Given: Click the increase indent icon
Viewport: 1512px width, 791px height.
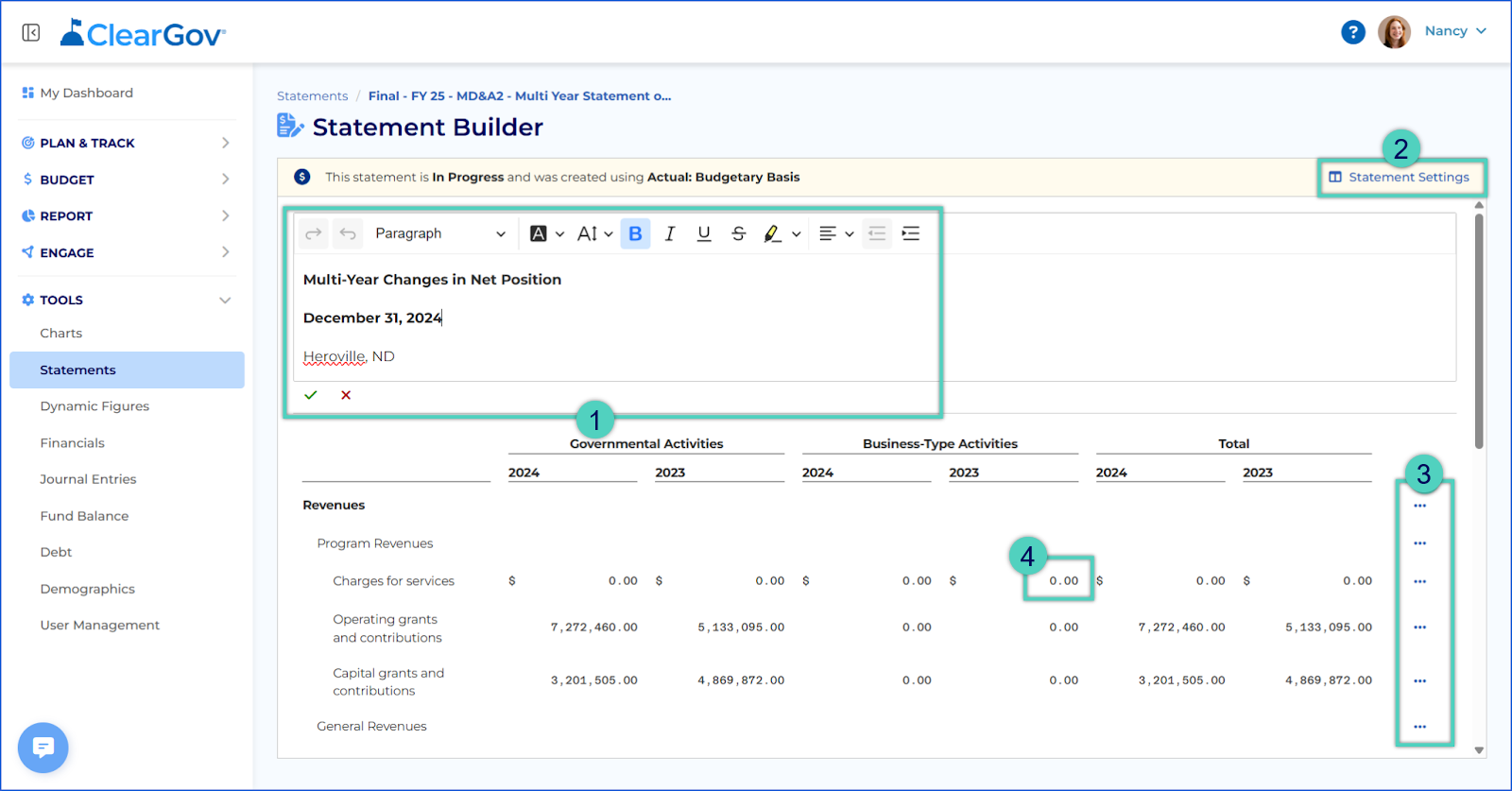Looking at the screenshot, I should (x=911, y=233).
